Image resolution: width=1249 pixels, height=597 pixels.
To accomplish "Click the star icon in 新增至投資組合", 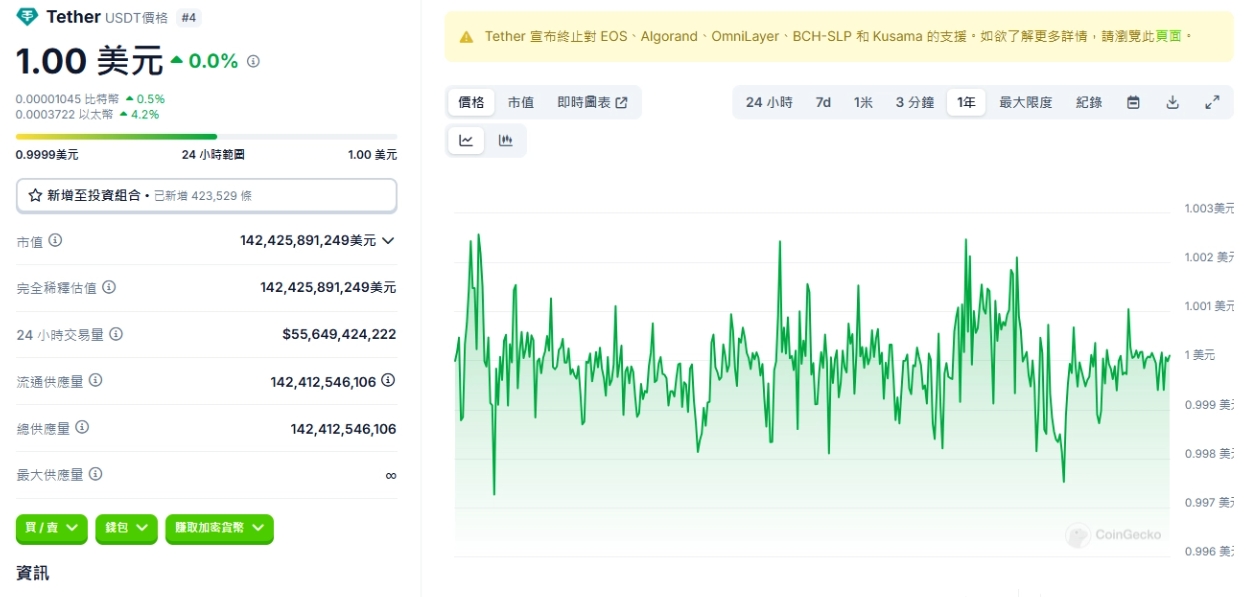I will click(35, 196).
